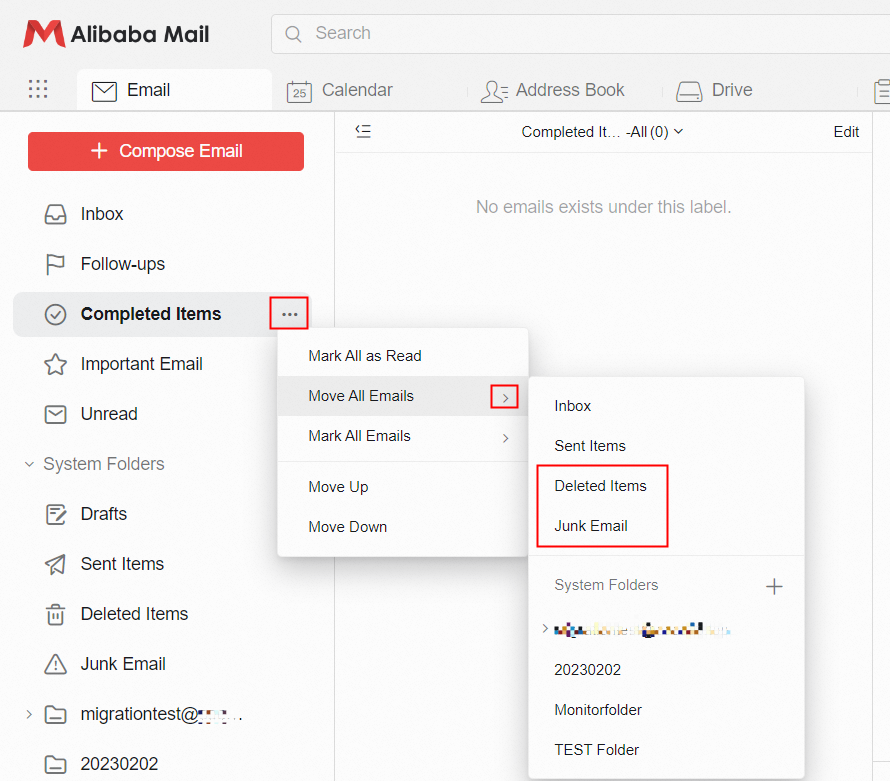
Task: Click the Drafts icon in System Folders
Action: tap(55, 513)
